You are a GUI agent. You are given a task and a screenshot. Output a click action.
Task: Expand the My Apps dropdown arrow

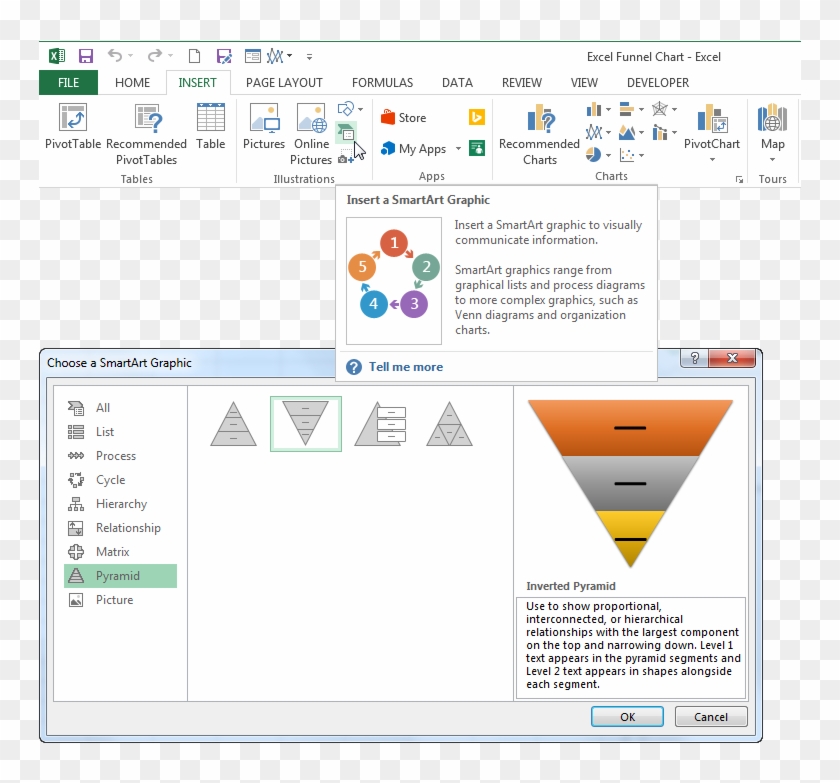pyautogui.click(x=458, y=148)
